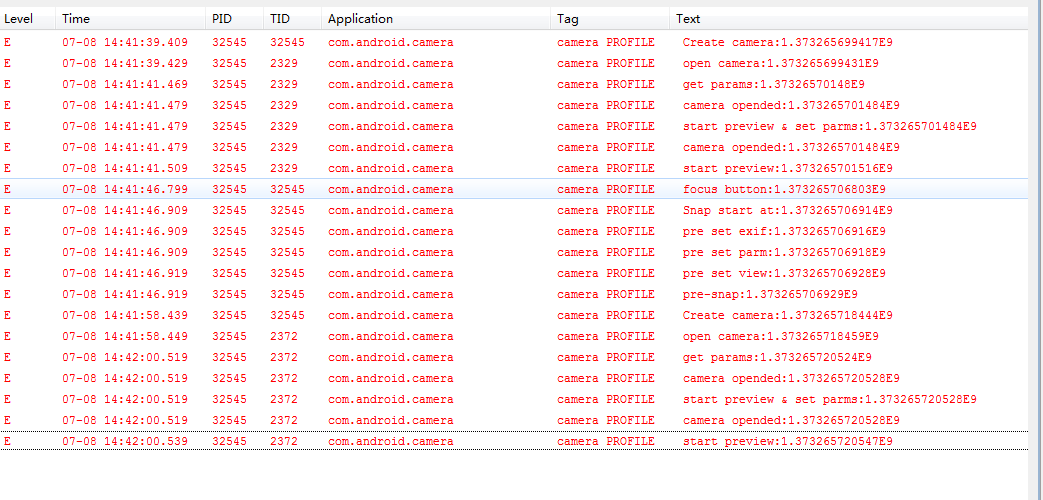Click the timestamp 07-08 14:41:41.469
Screen dimensions: 1043x500
pos(125,84)
